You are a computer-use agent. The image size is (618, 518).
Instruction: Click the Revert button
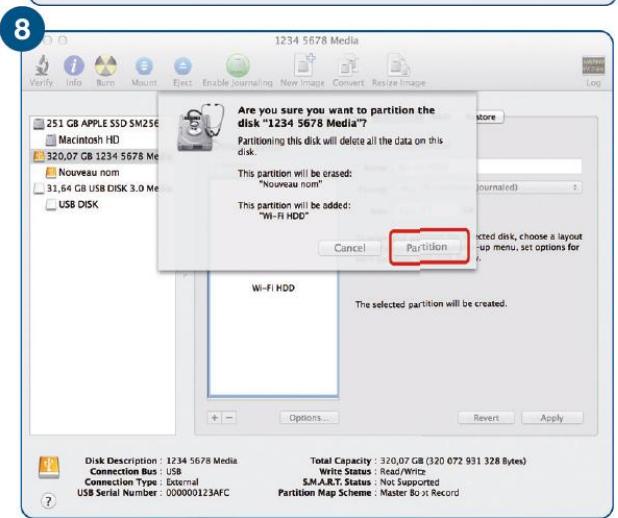pyautogui.click(x=486, y=418)
